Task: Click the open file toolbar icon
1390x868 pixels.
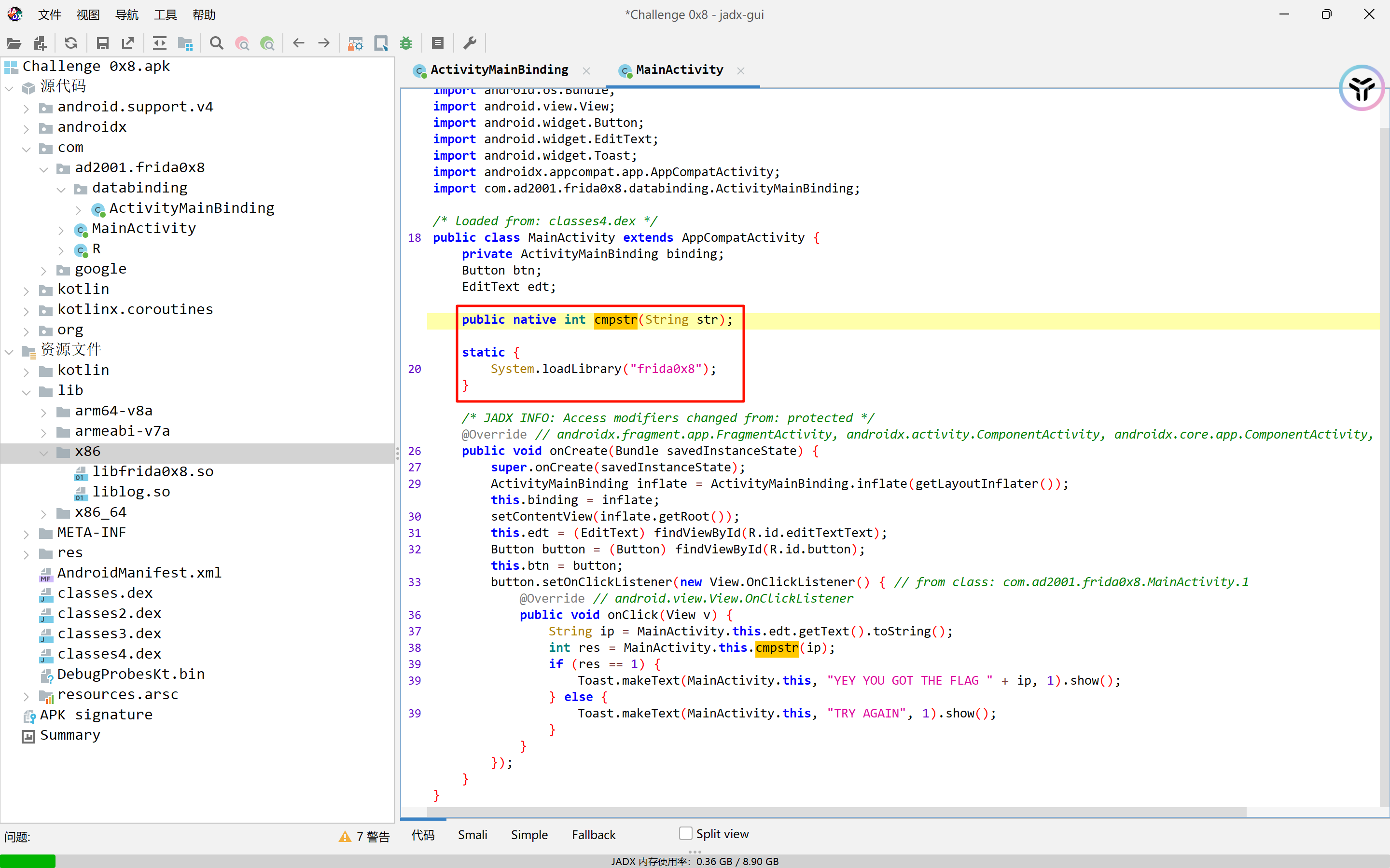Action: click(14, 43)
